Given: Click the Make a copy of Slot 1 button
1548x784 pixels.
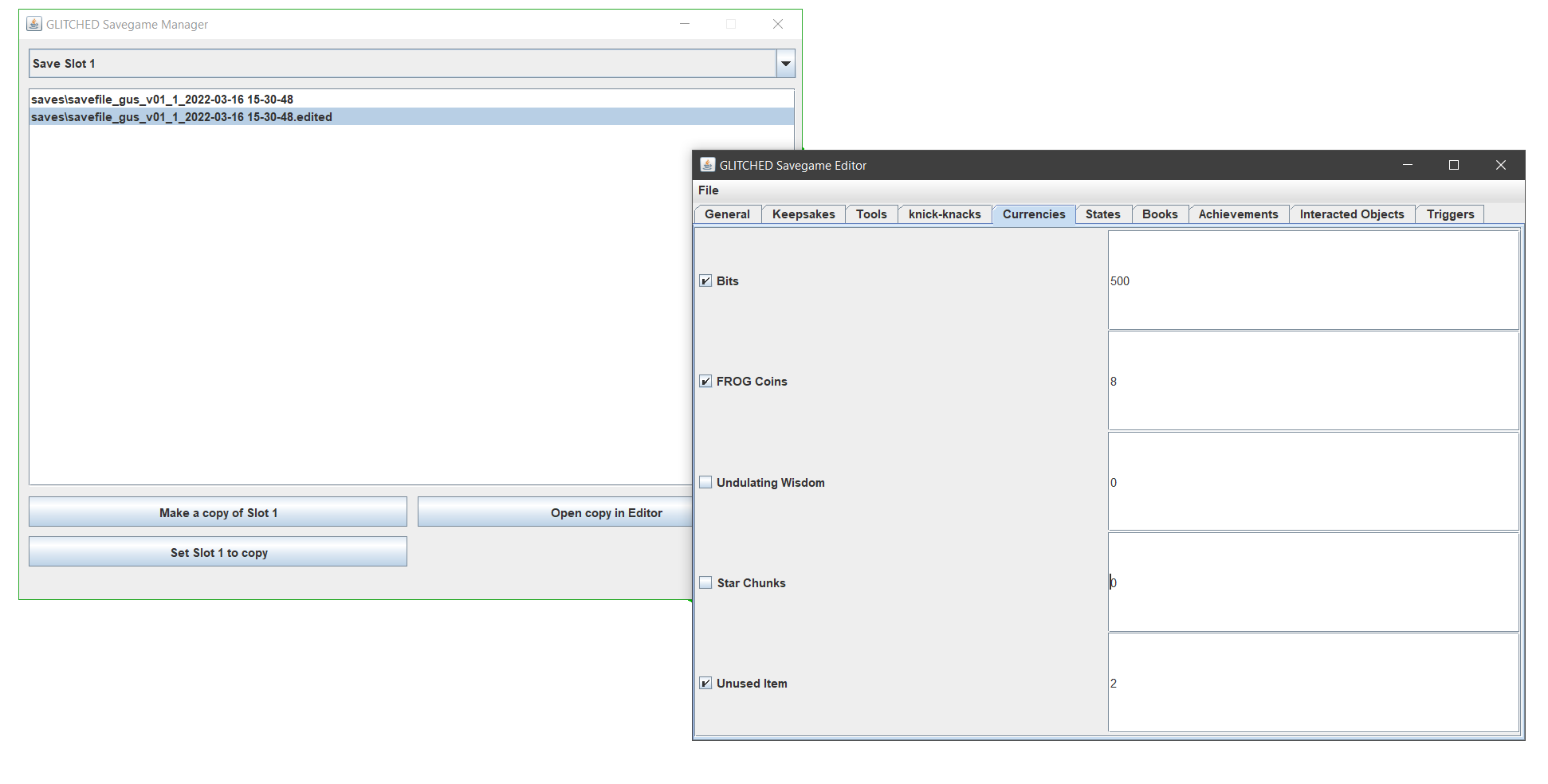Looking at the screenshot, I should click(218, 512).
